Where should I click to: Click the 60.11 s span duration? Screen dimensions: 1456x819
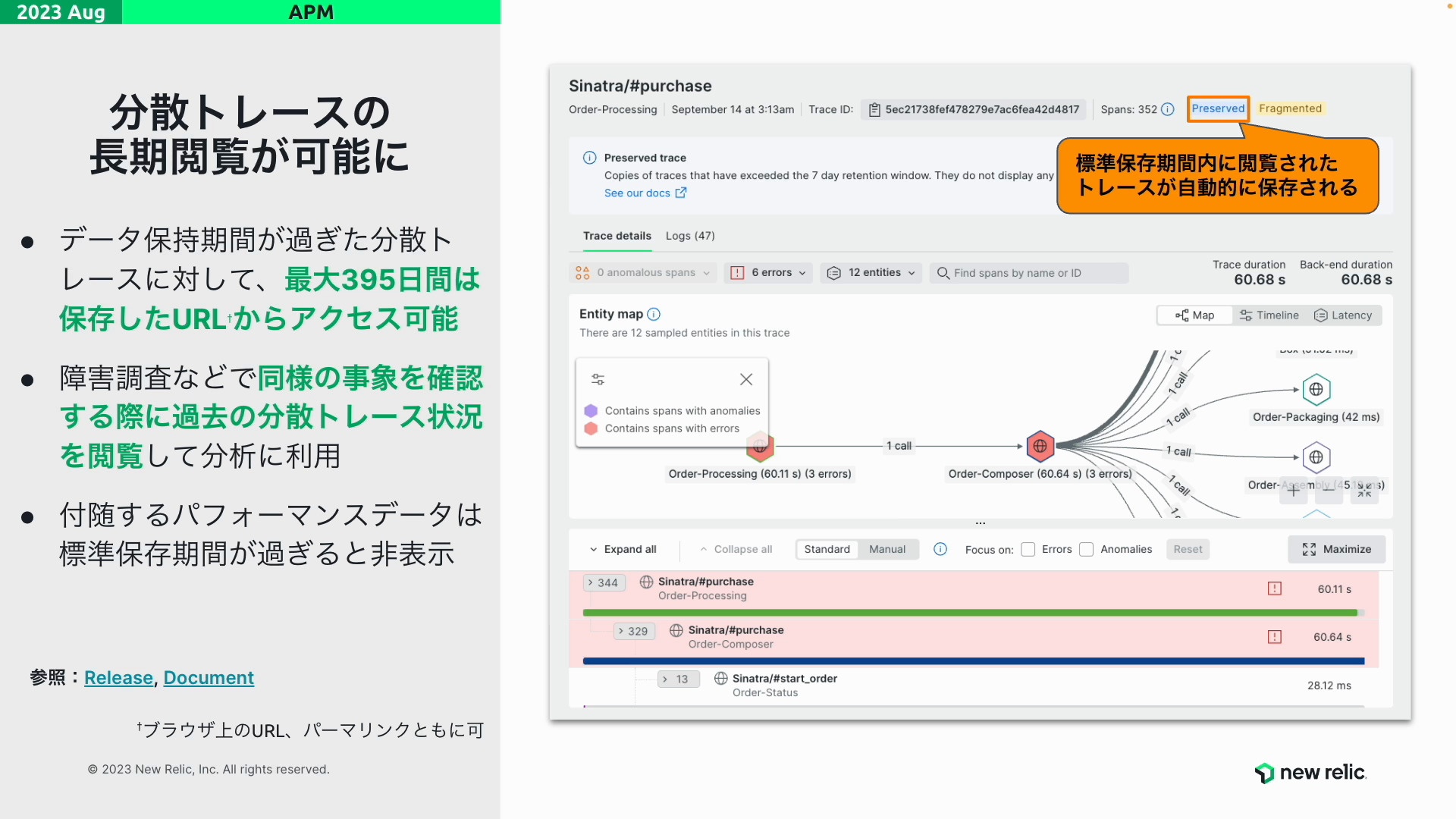point(1334,589)
